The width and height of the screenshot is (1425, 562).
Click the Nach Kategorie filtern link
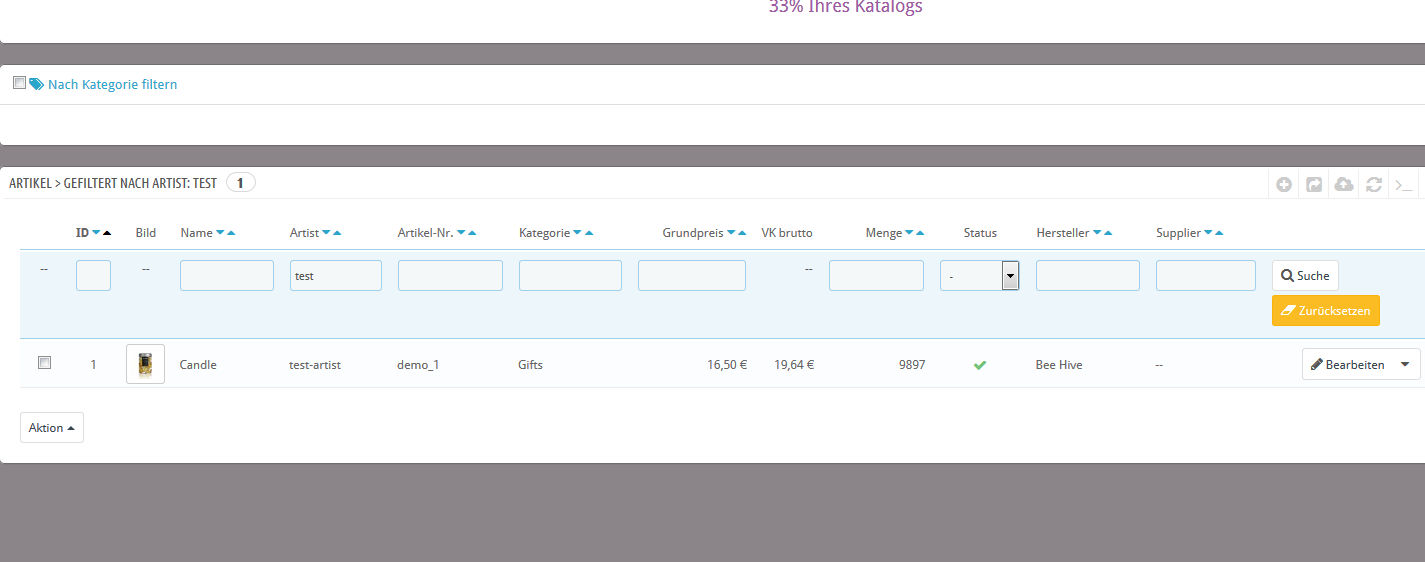(112, 85)
